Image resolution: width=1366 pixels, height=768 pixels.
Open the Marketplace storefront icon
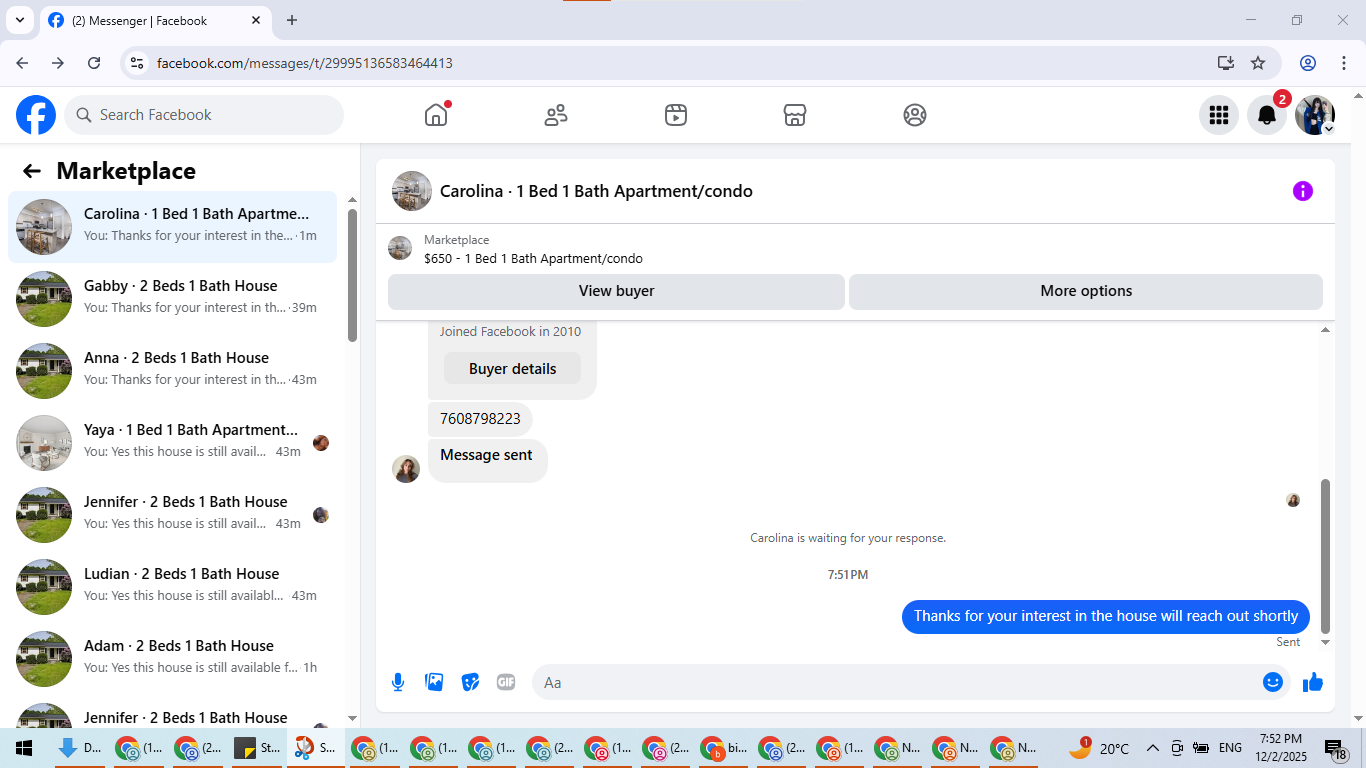point(795,115)
